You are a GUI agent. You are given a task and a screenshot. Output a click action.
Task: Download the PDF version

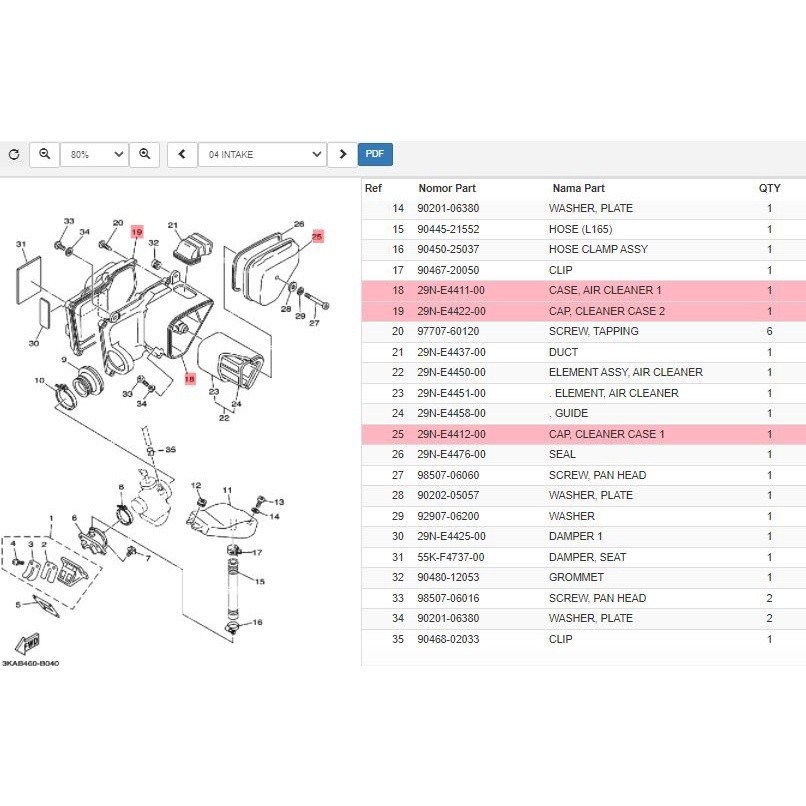coord(375,154)
